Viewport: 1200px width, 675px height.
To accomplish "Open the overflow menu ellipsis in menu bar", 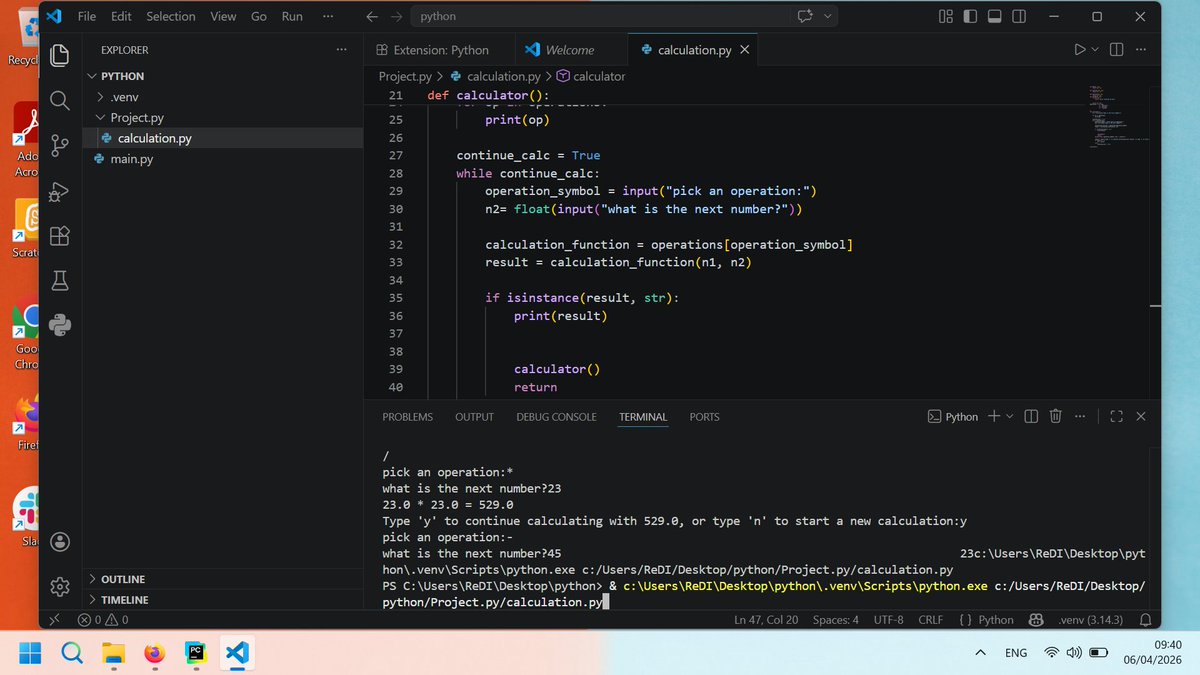I will pyautogui.click(x=329, y=16).
